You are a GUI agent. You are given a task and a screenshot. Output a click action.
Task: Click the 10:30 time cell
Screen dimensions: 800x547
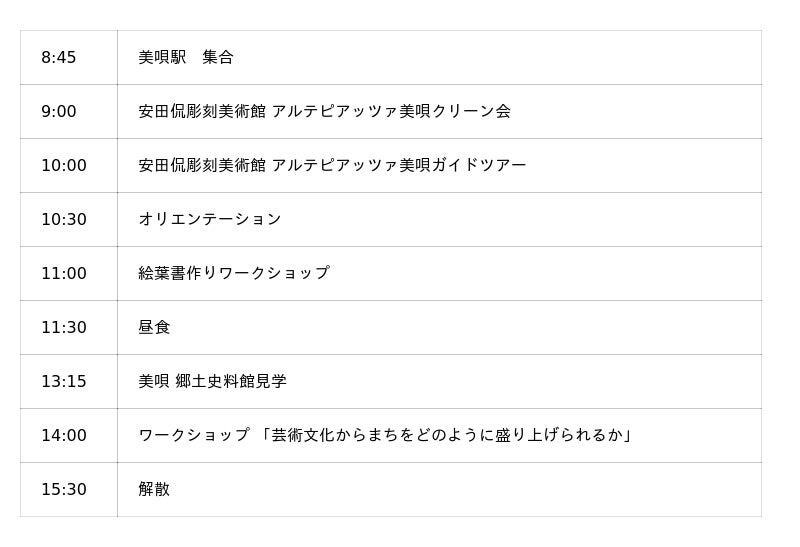pyautogui.click(x=69, y=219)
